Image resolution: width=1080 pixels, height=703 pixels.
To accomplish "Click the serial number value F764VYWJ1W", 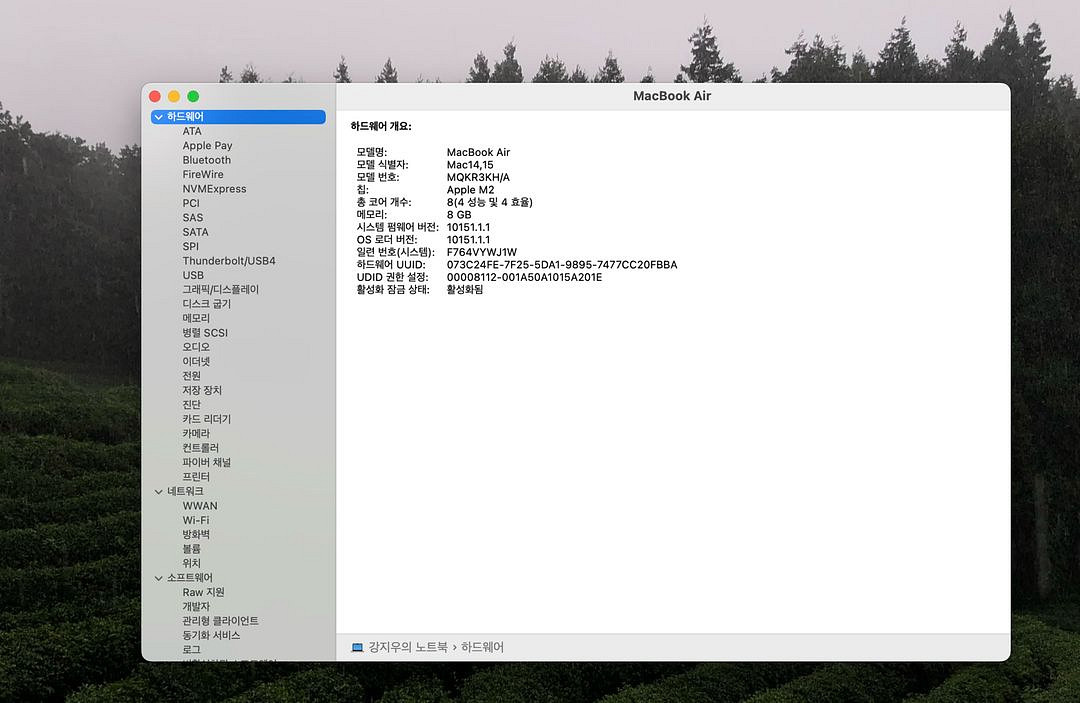I will point(481,252).
